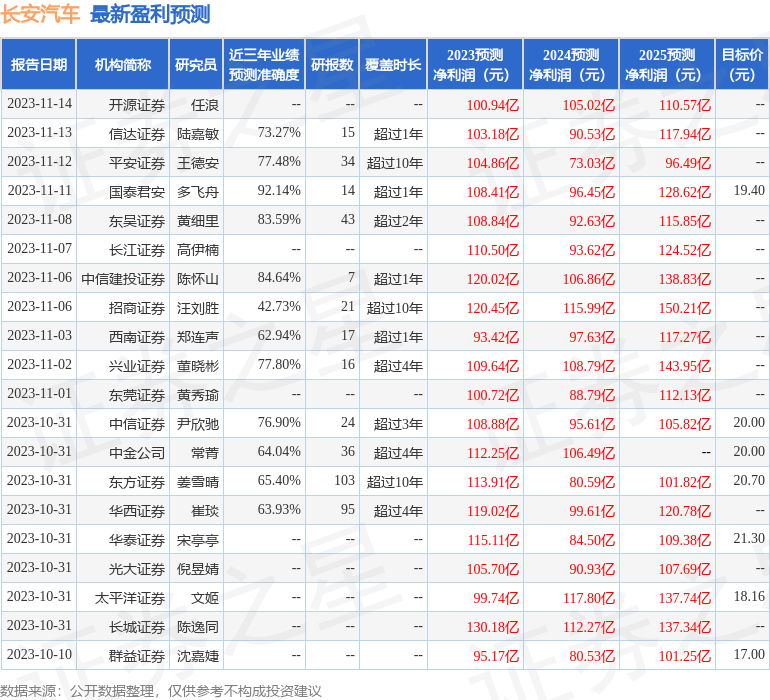Select the 目标价 column header
This screenshot has height=700, width=770.
point(742,64)
